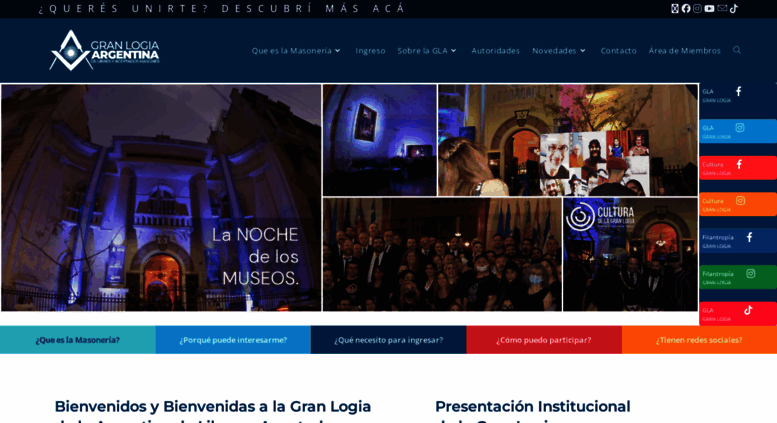Viewport: 777px width, 423px height.
Task: Click the Gran Logia Argentina logo
Action: (105, 50)
